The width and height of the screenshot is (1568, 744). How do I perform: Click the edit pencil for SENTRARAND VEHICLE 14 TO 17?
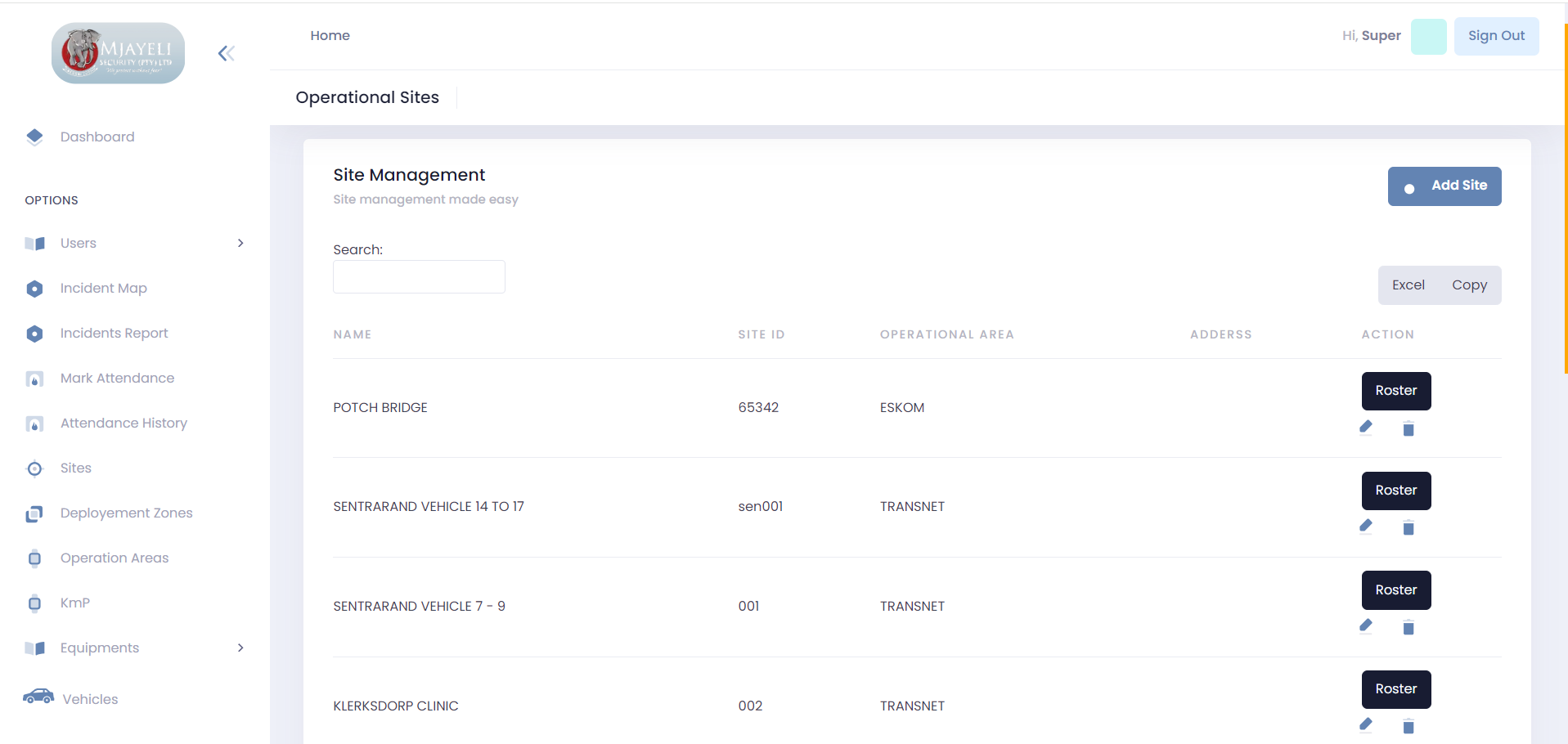tap(1365, 526)
